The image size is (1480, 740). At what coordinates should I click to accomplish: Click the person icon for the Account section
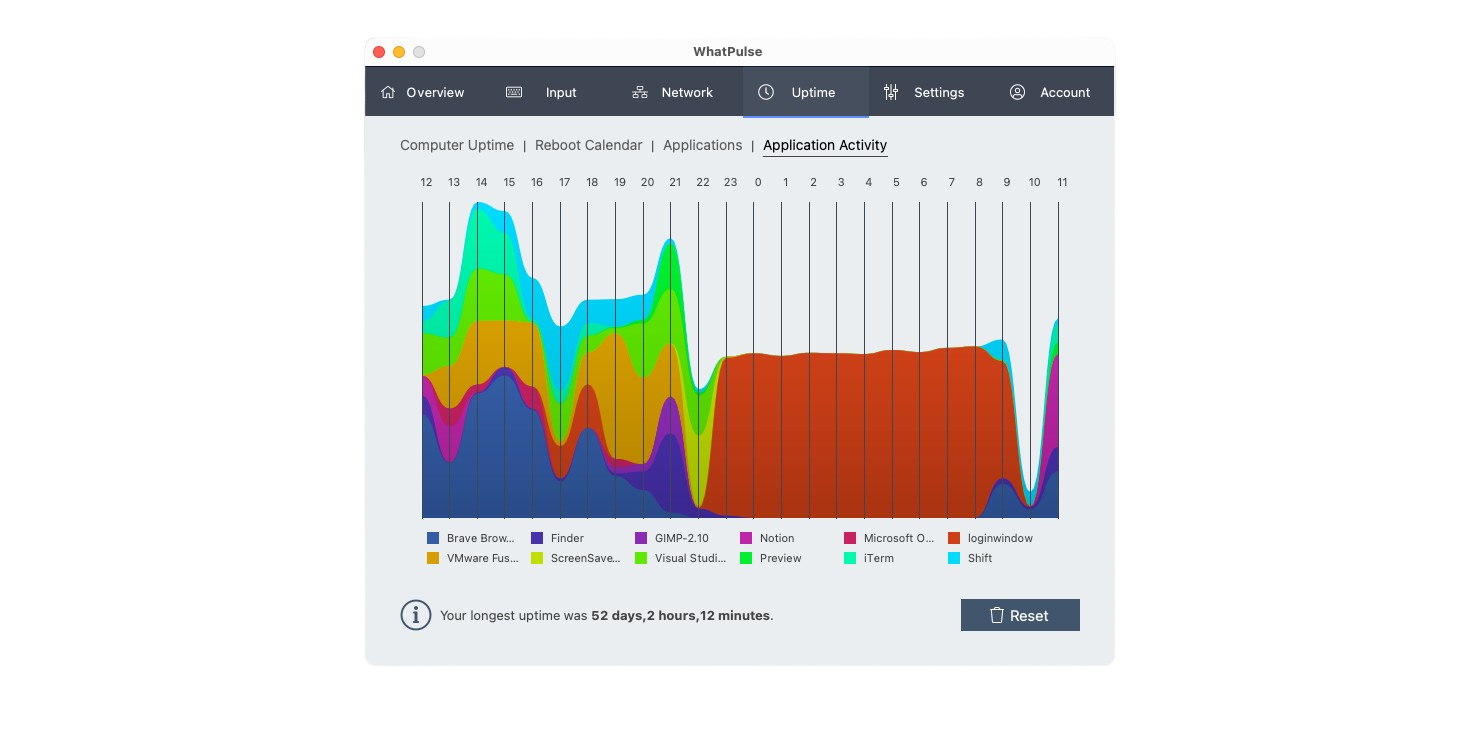click(1017, 92)
